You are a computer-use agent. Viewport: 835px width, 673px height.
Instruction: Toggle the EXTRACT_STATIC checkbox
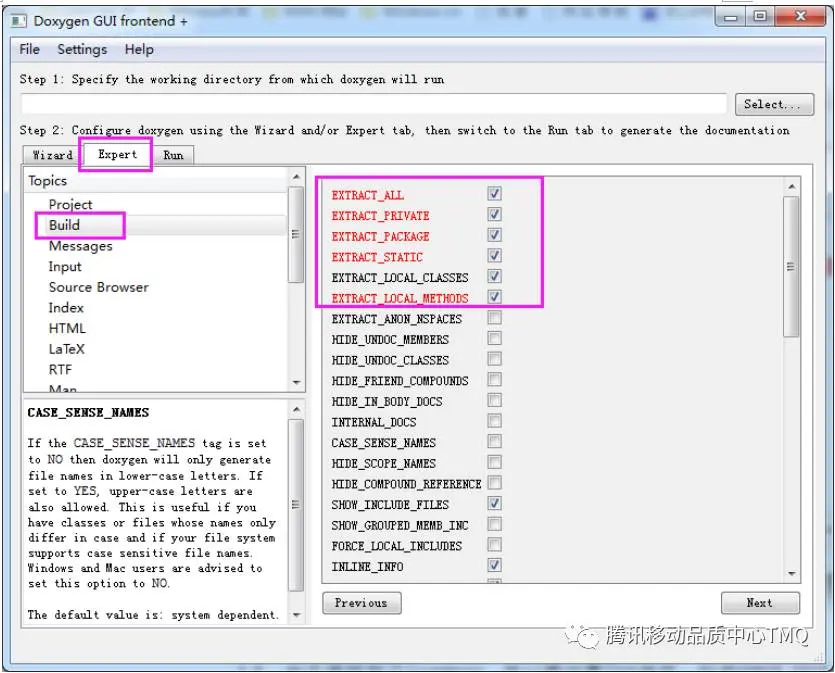[x=494, y=256]
